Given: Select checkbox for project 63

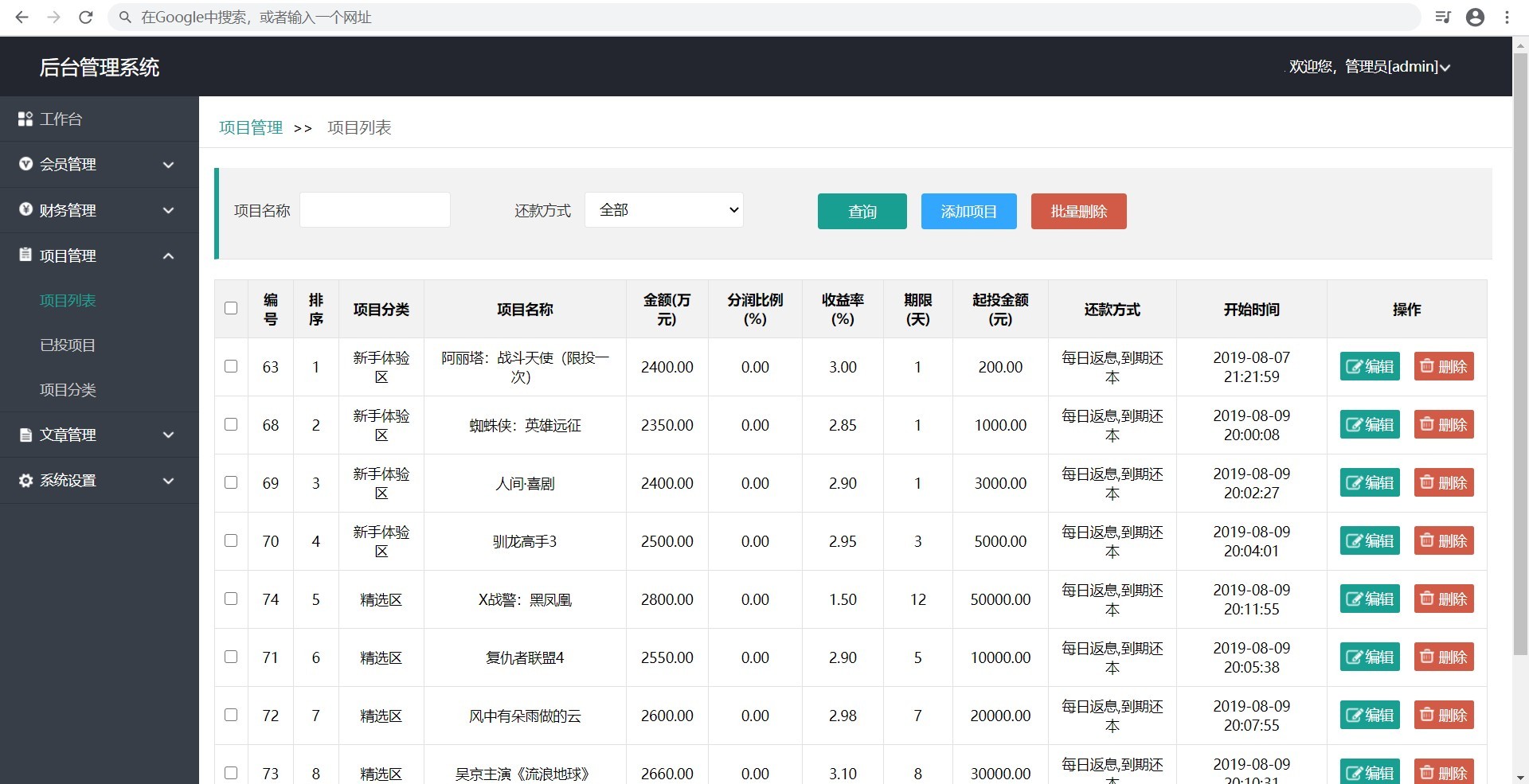Looking at the screenshot, I should click(231, 366).
